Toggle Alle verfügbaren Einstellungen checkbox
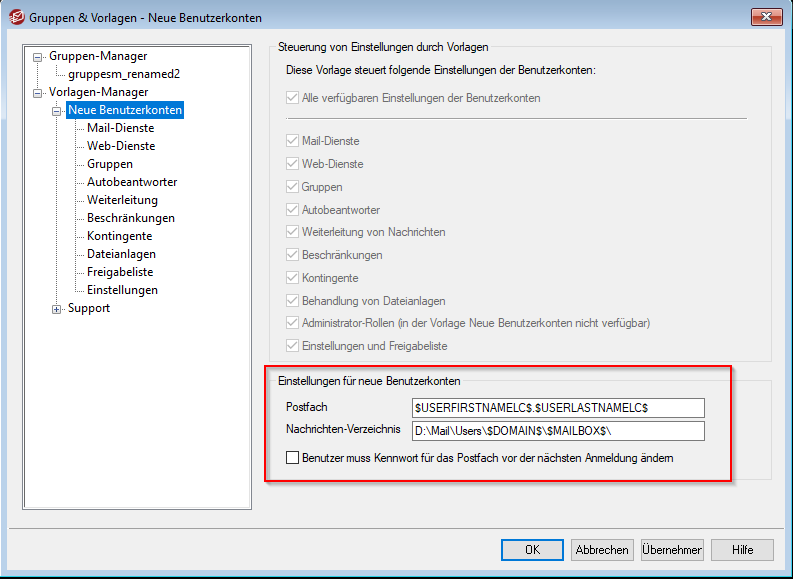 [x=293, y=98]
